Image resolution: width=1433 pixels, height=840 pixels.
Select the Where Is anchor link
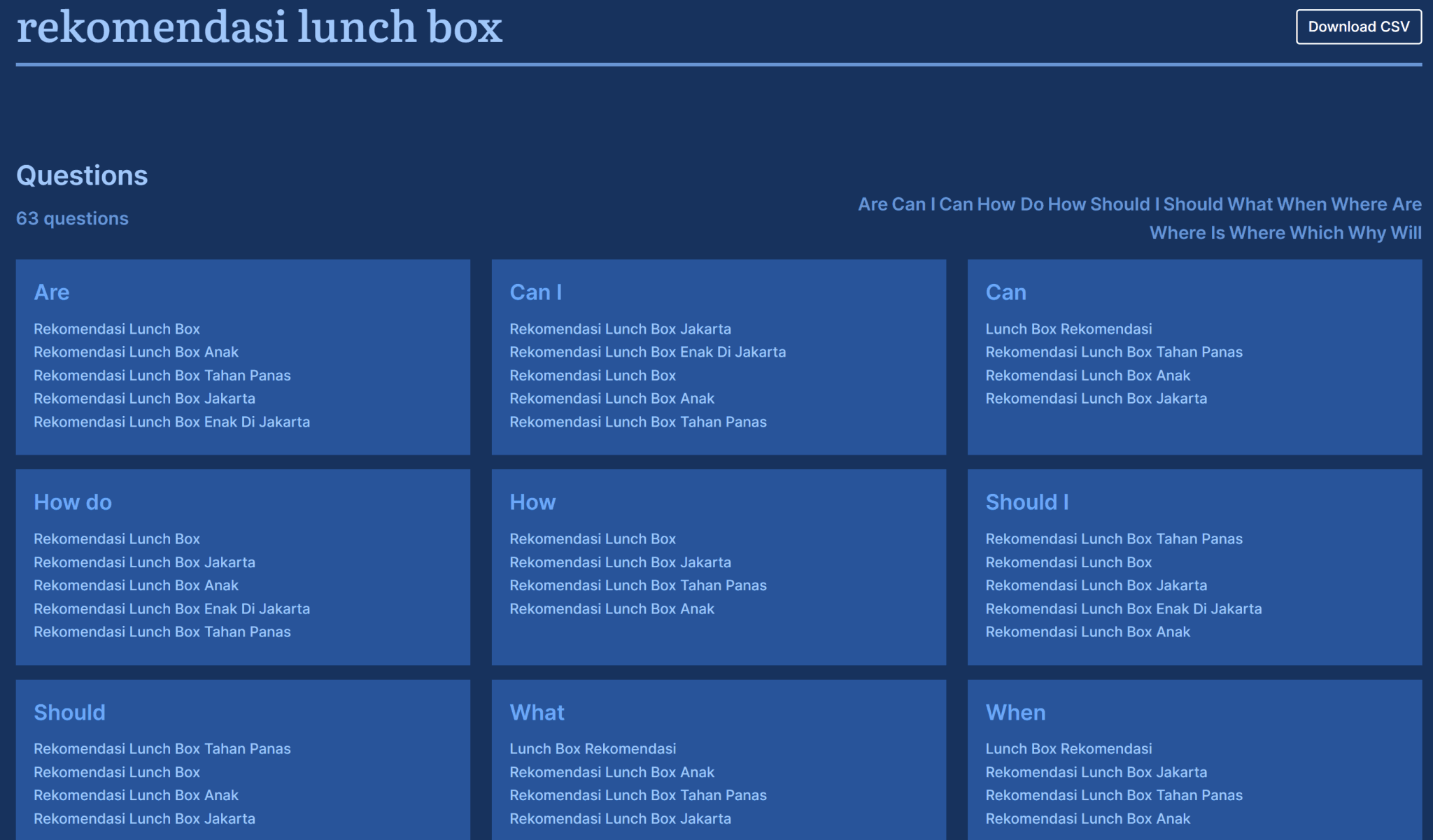1187,233
